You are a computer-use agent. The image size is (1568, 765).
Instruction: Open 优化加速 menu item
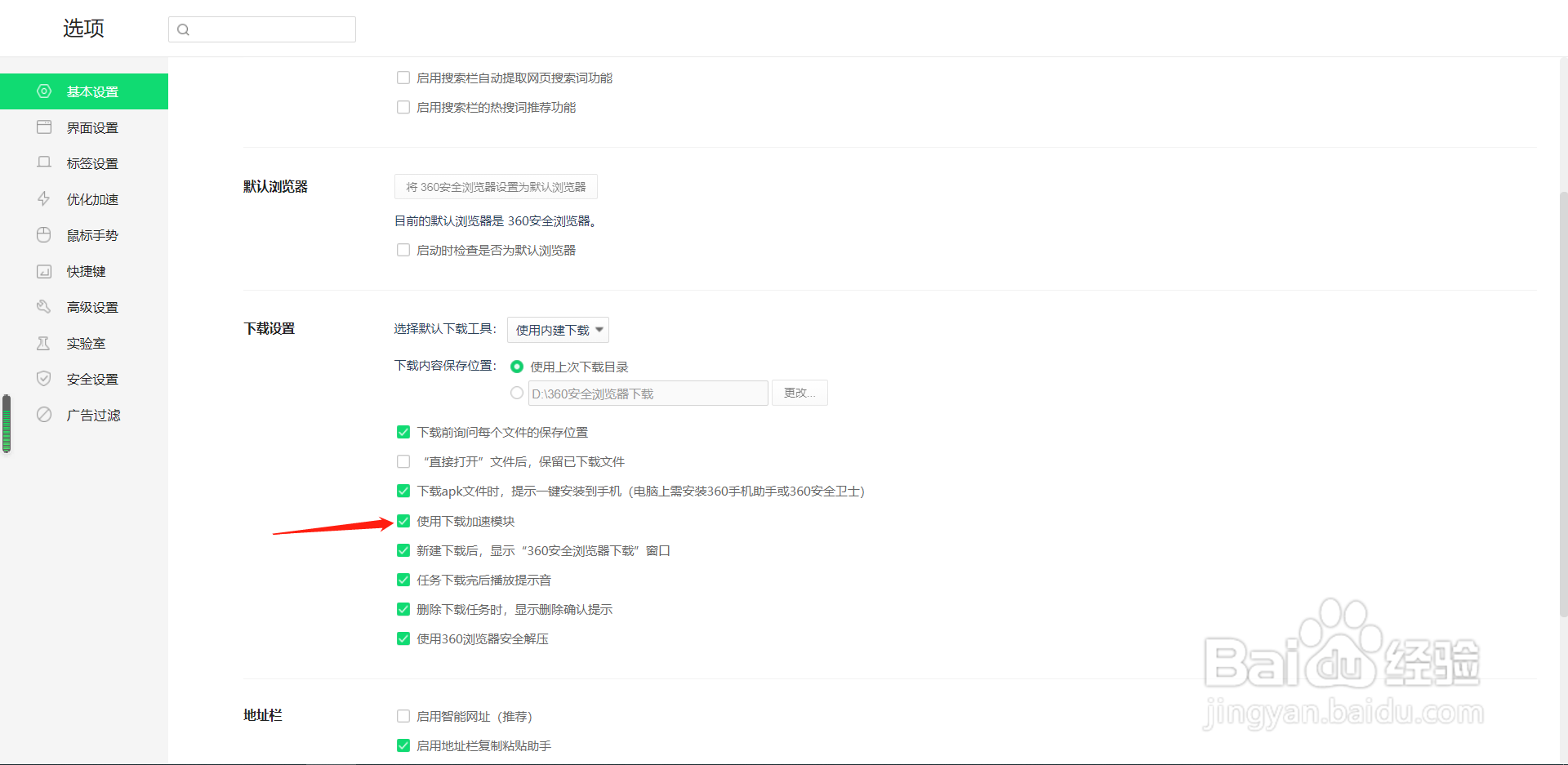[x=84, y=199]
